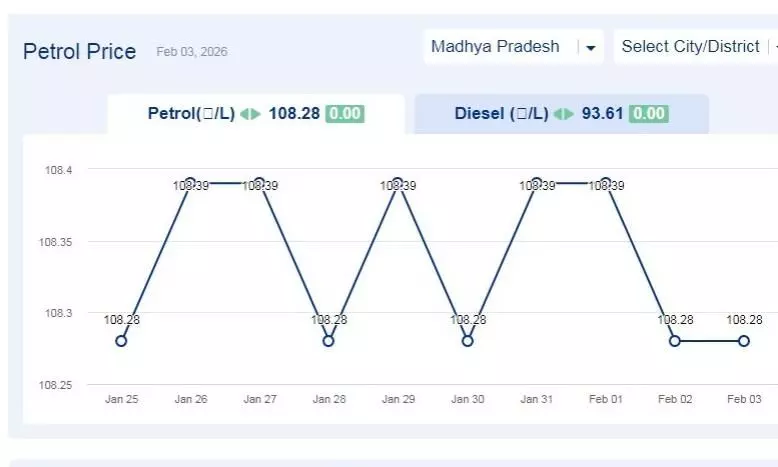Click the Jan 30 data point marker
This screenshot has height=467, width=778.
point(467,341)
